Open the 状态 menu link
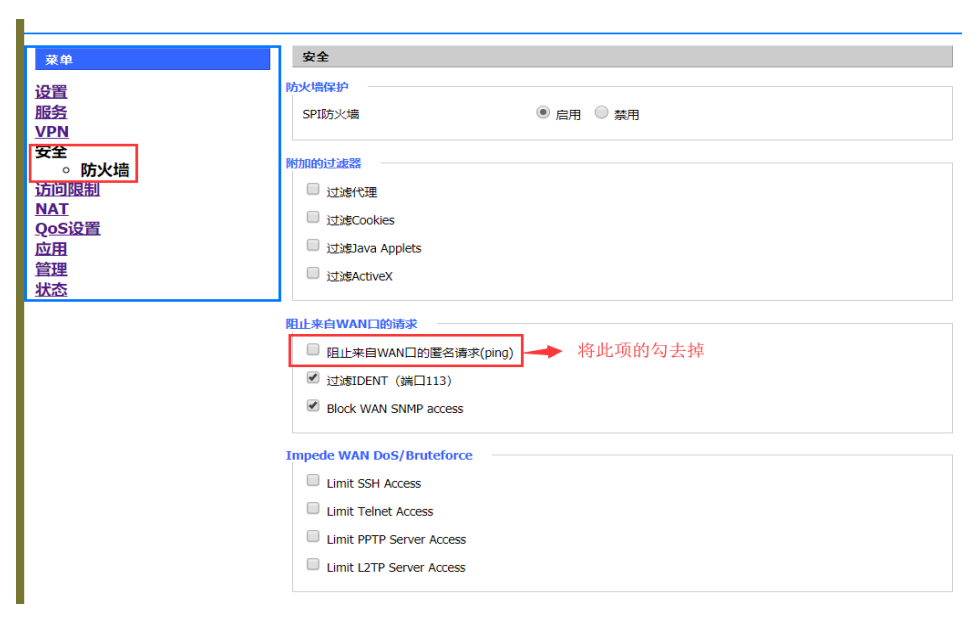The image size is (980, 627). [x=51, y=289]
